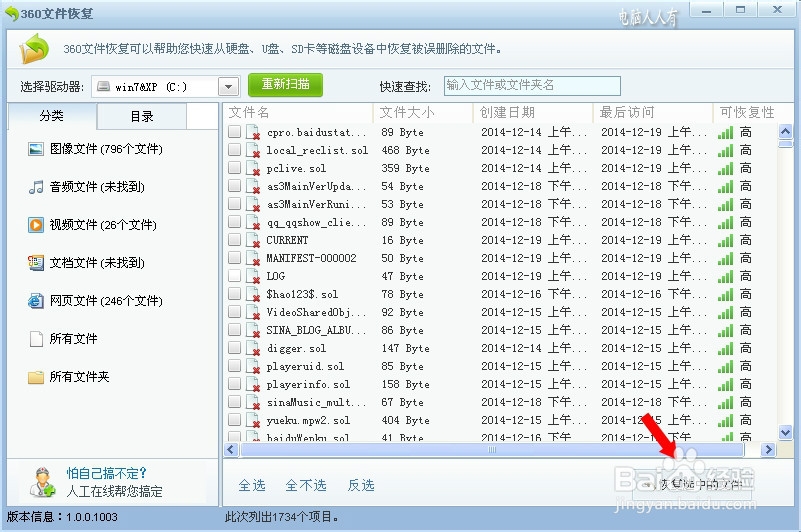Click the 全选 select all link
The height and width of the screenshot is (532, 801).
pyautogui.click(x=252, y=485)
